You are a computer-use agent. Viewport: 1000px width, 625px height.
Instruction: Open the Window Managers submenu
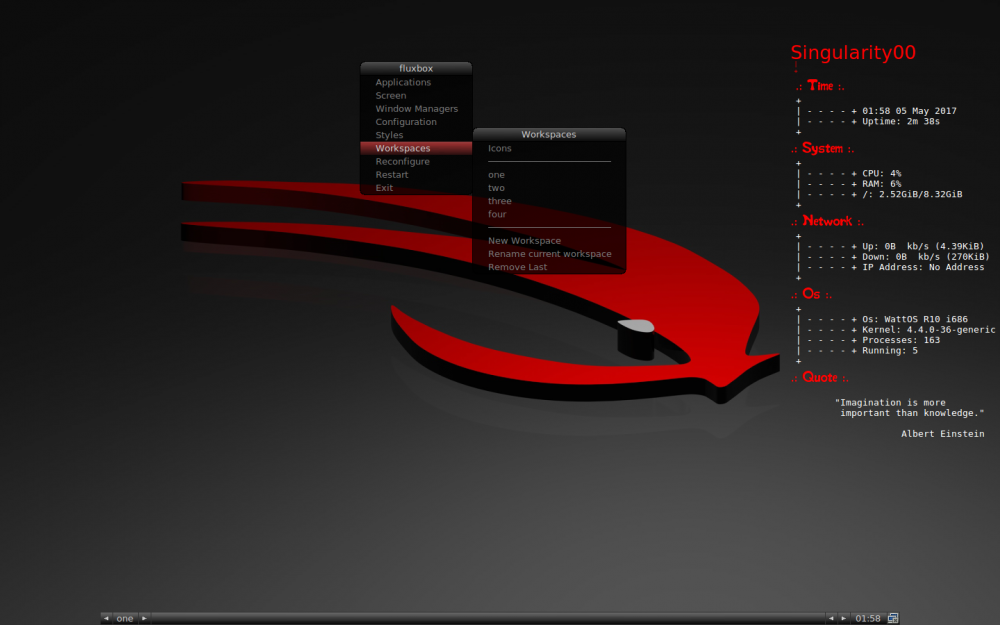click(x=416, y=109)
